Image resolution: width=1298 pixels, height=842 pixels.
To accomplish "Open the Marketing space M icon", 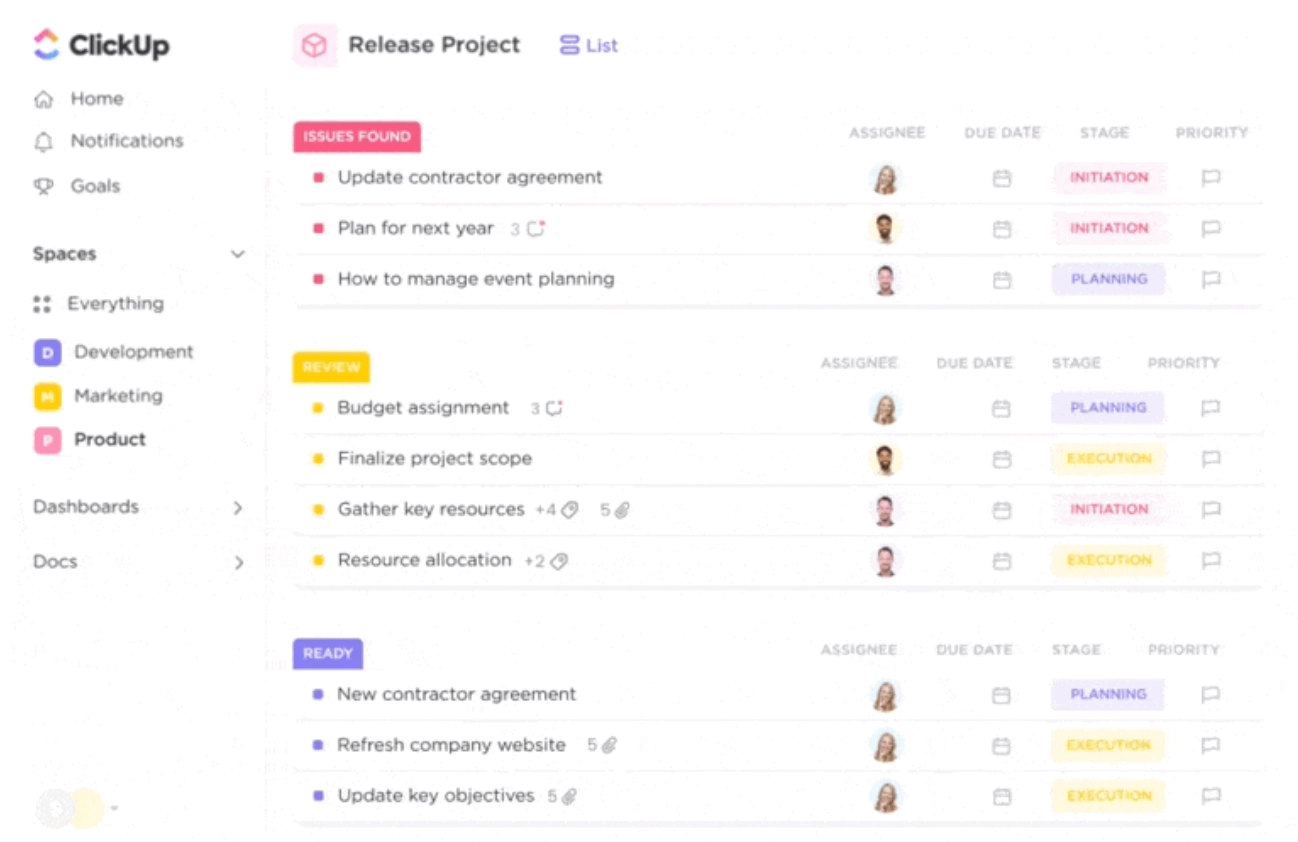I will [47, 396].
